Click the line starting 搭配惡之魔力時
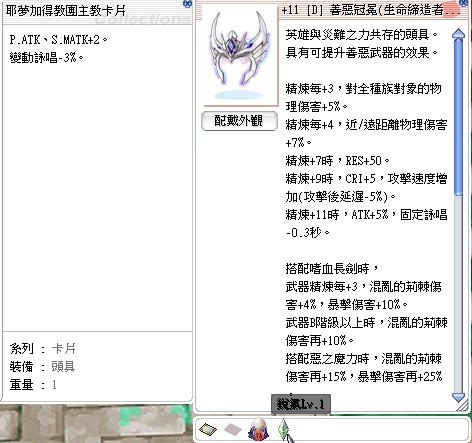The width and height of the screenshot is (472, 443). [x=364, y=359]
